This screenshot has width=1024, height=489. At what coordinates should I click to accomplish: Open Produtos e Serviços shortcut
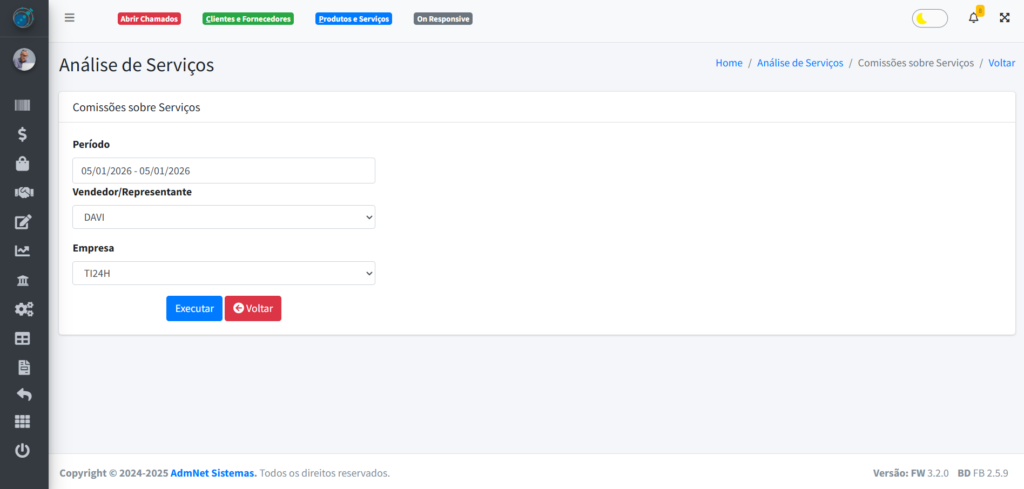tap(353, 19)
